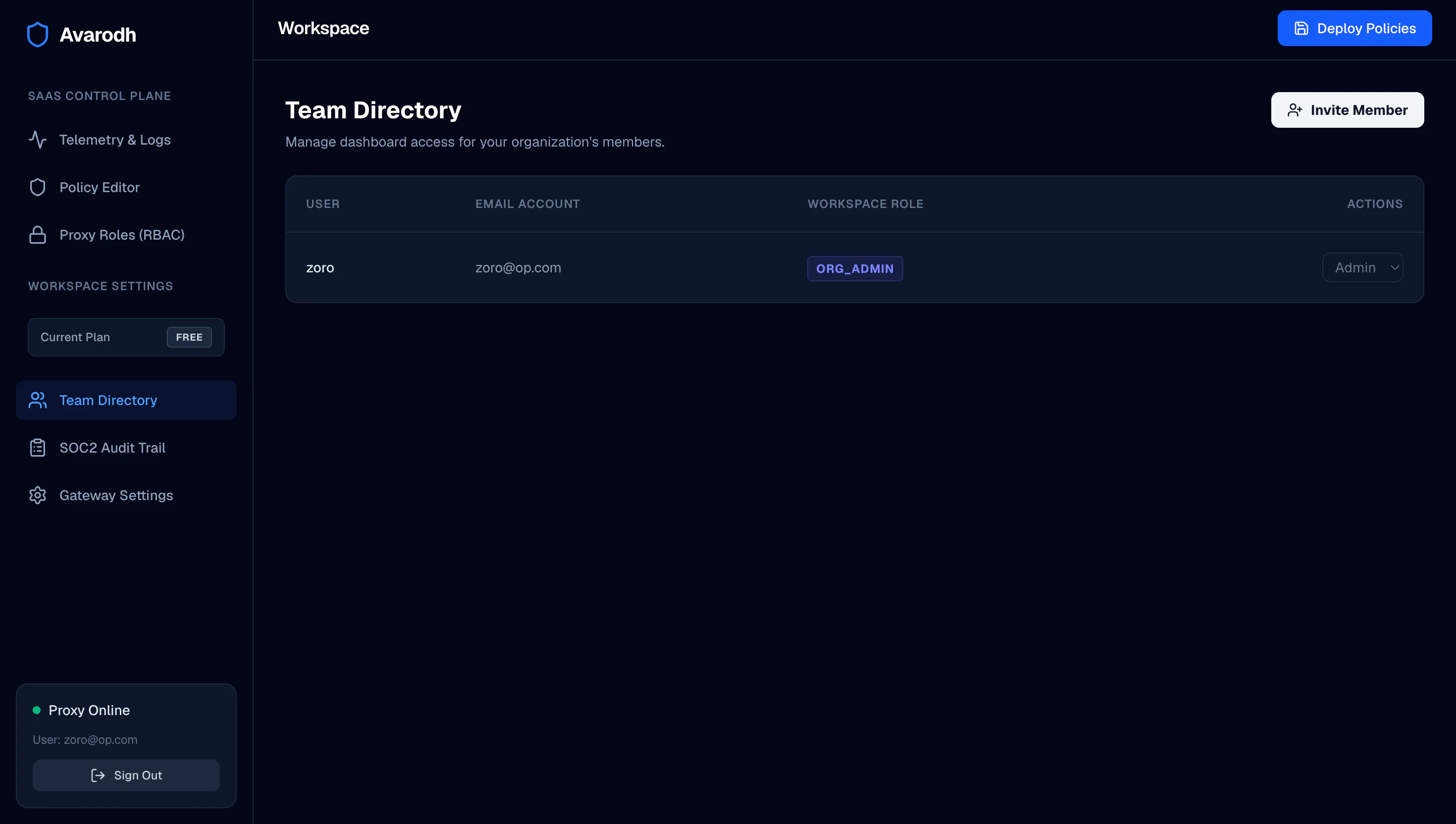
Task: Click the Current Plan box
Action: [126, 337]
